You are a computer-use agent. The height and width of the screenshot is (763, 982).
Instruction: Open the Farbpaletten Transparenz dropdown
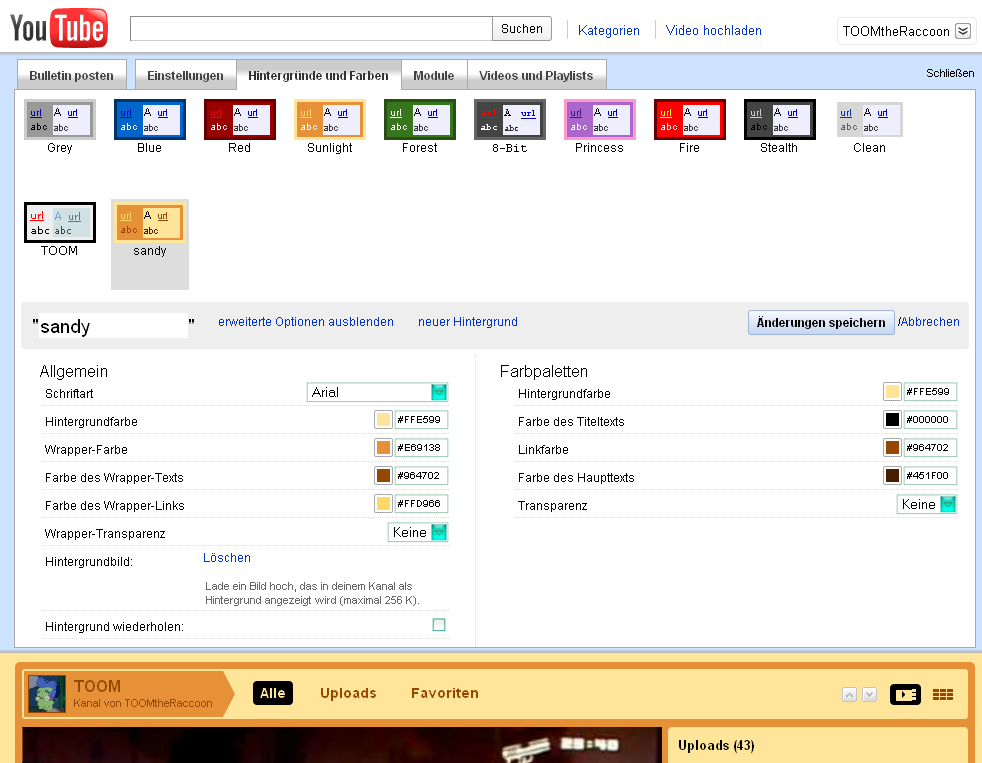pos(927,504)
